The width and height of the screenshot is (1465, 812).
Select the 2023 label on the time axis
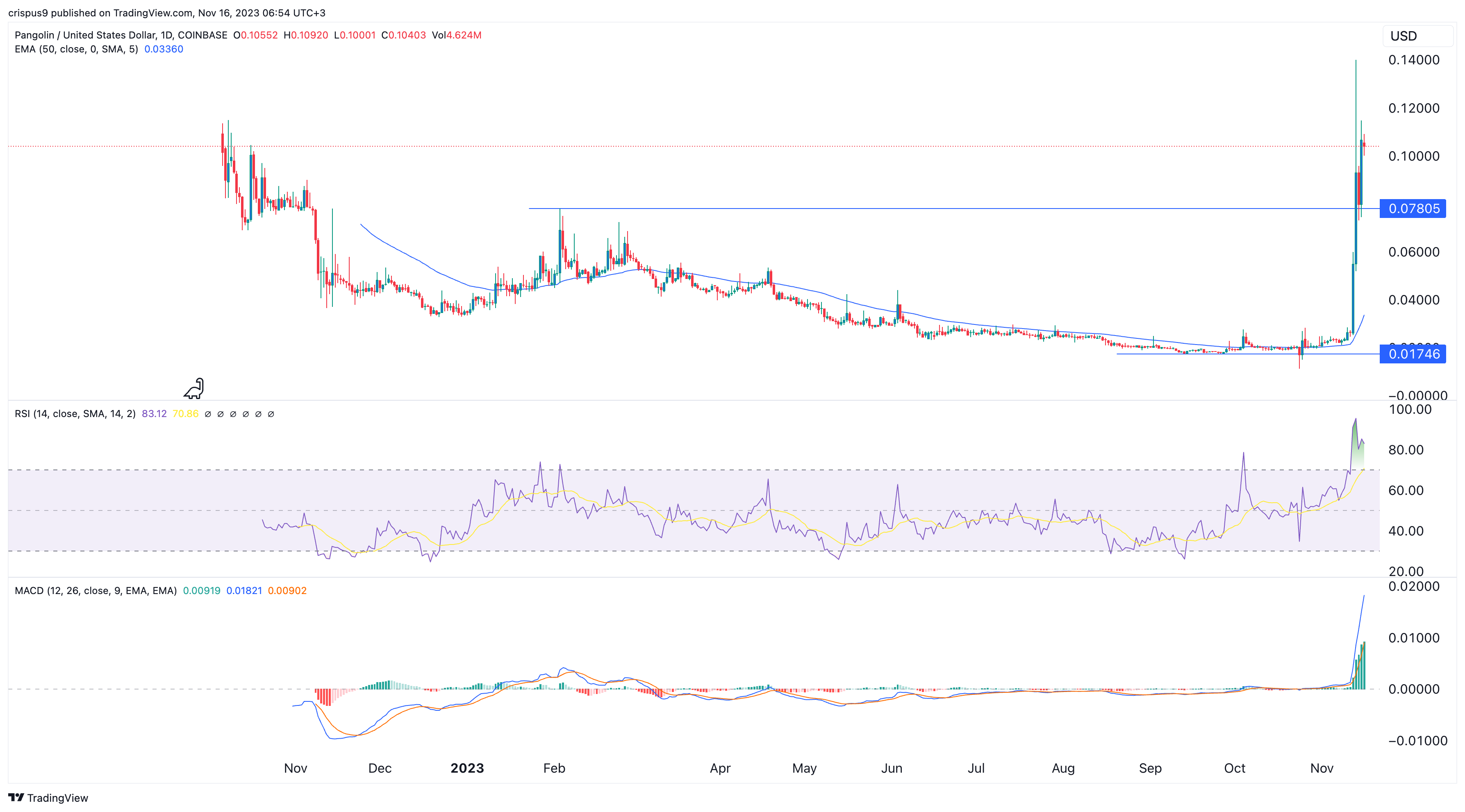tap(467, 768)
